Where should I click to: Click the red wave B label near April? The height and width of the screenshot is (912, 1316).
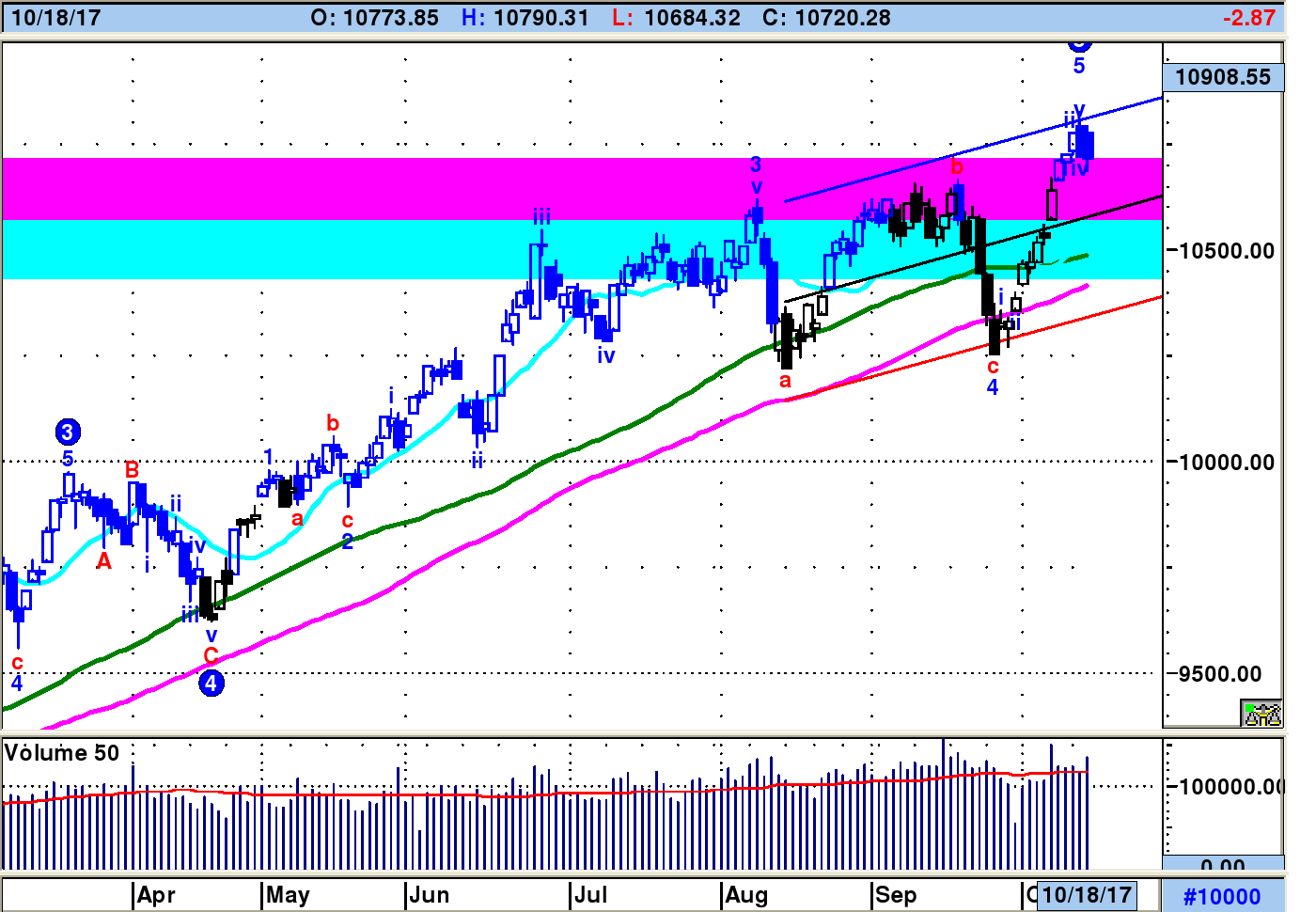coord(133,469)
